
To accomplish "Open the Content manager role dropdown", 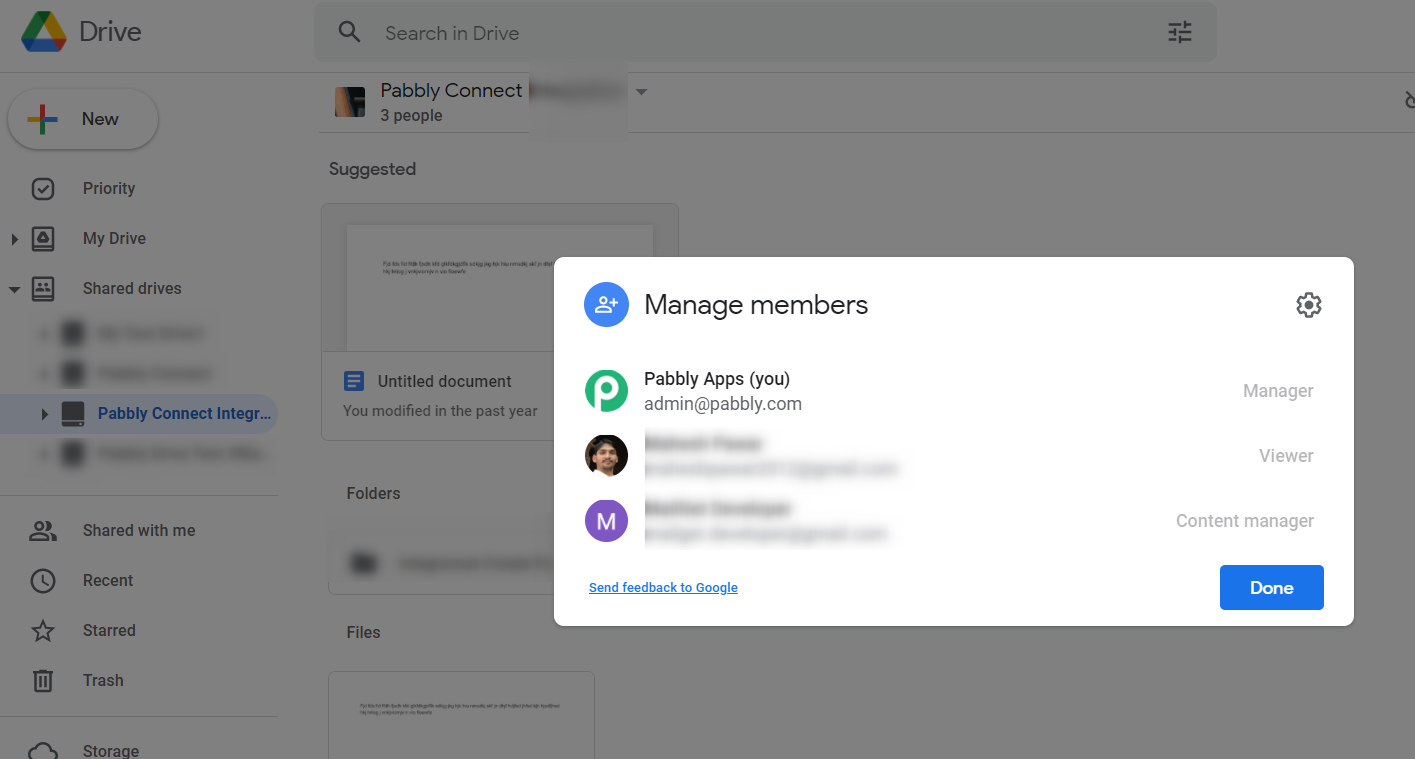I will tap(1245, 521).
